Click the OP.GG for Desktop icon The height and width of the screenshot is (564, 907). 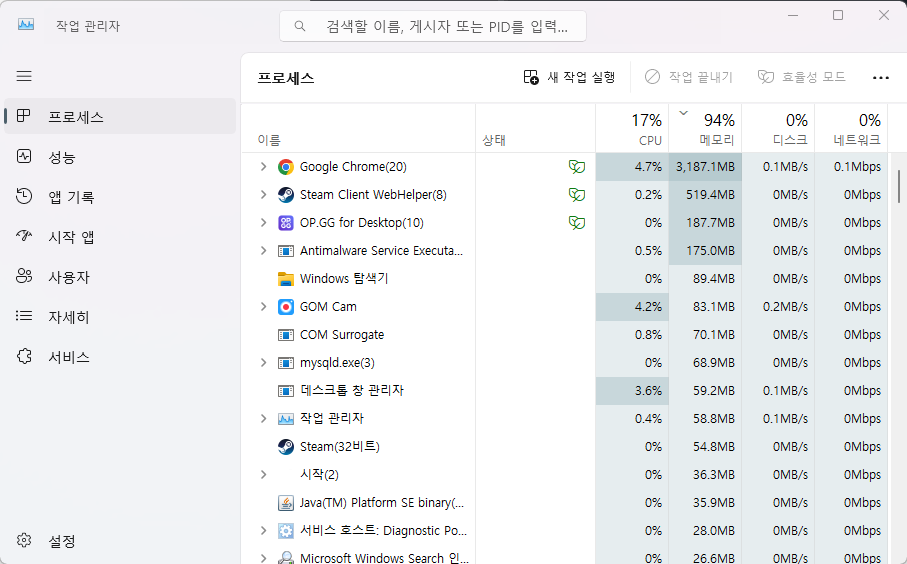coord(286,223)
